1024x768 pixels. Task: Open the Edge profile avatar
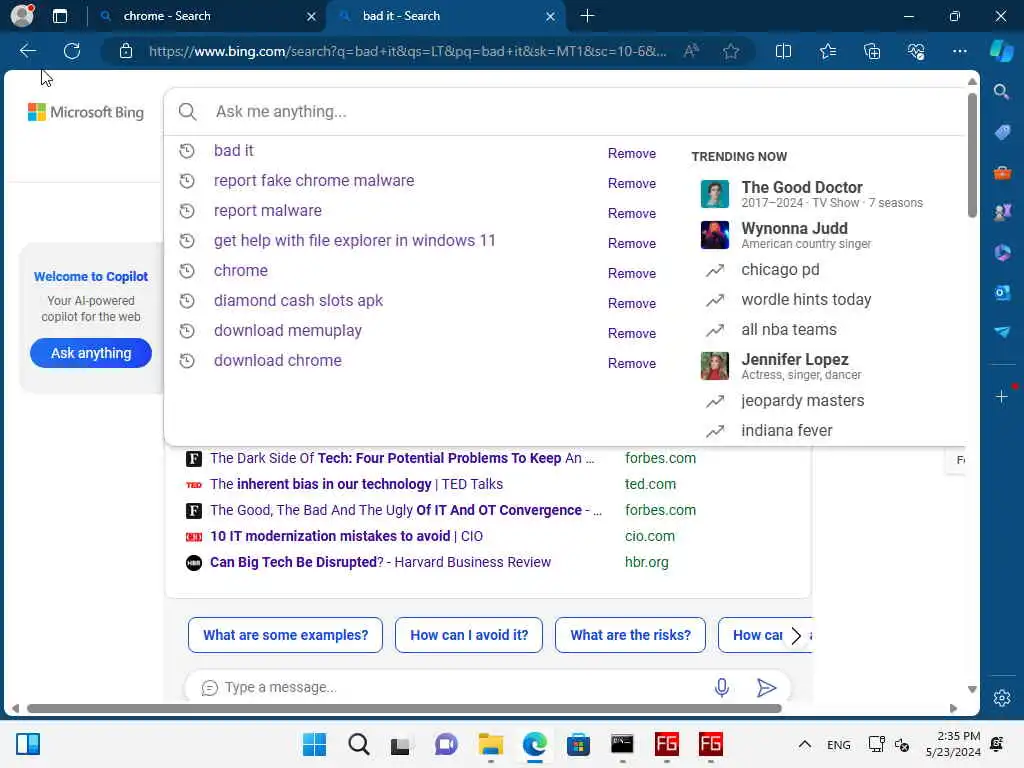(22, 16)
